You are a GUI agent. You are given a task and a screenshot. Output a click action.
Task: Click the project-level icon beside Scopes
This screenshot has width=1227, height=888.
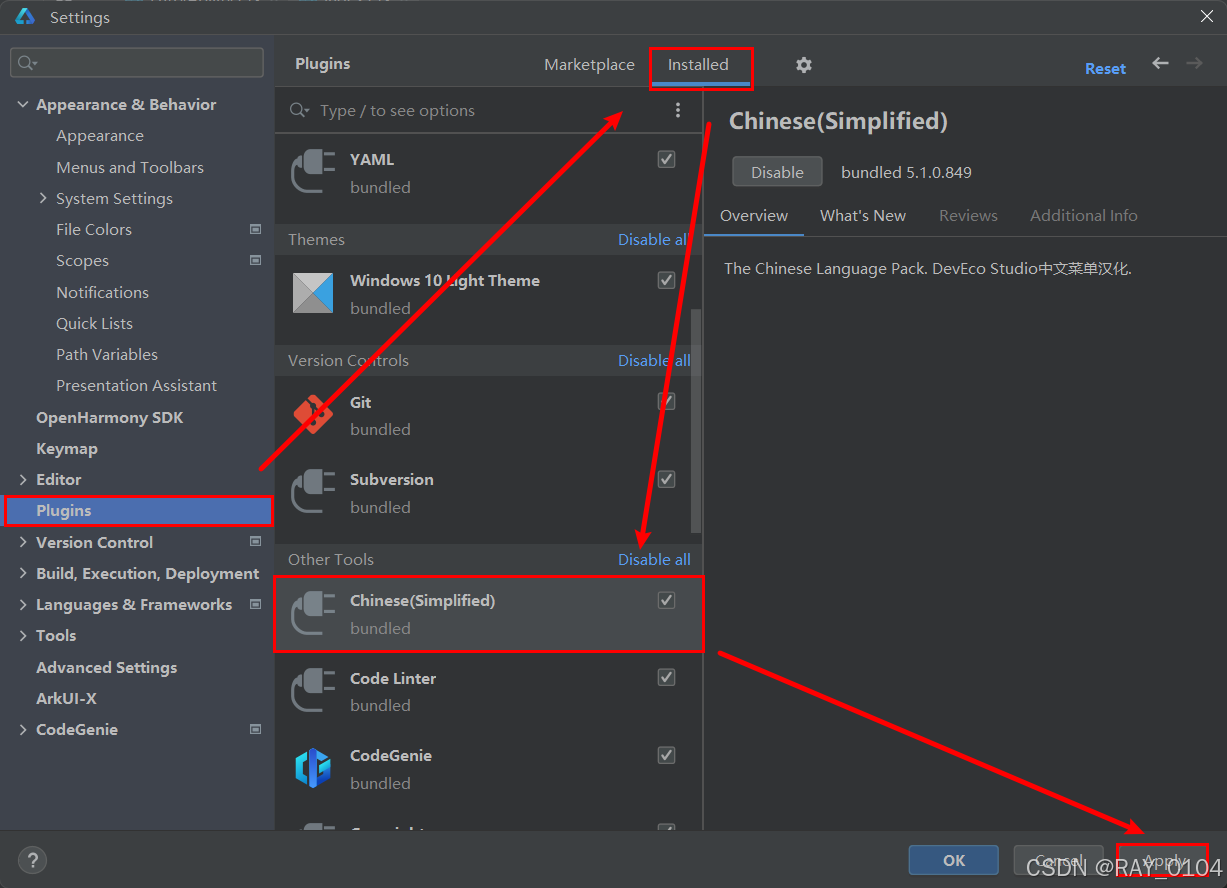pos(255,260)
